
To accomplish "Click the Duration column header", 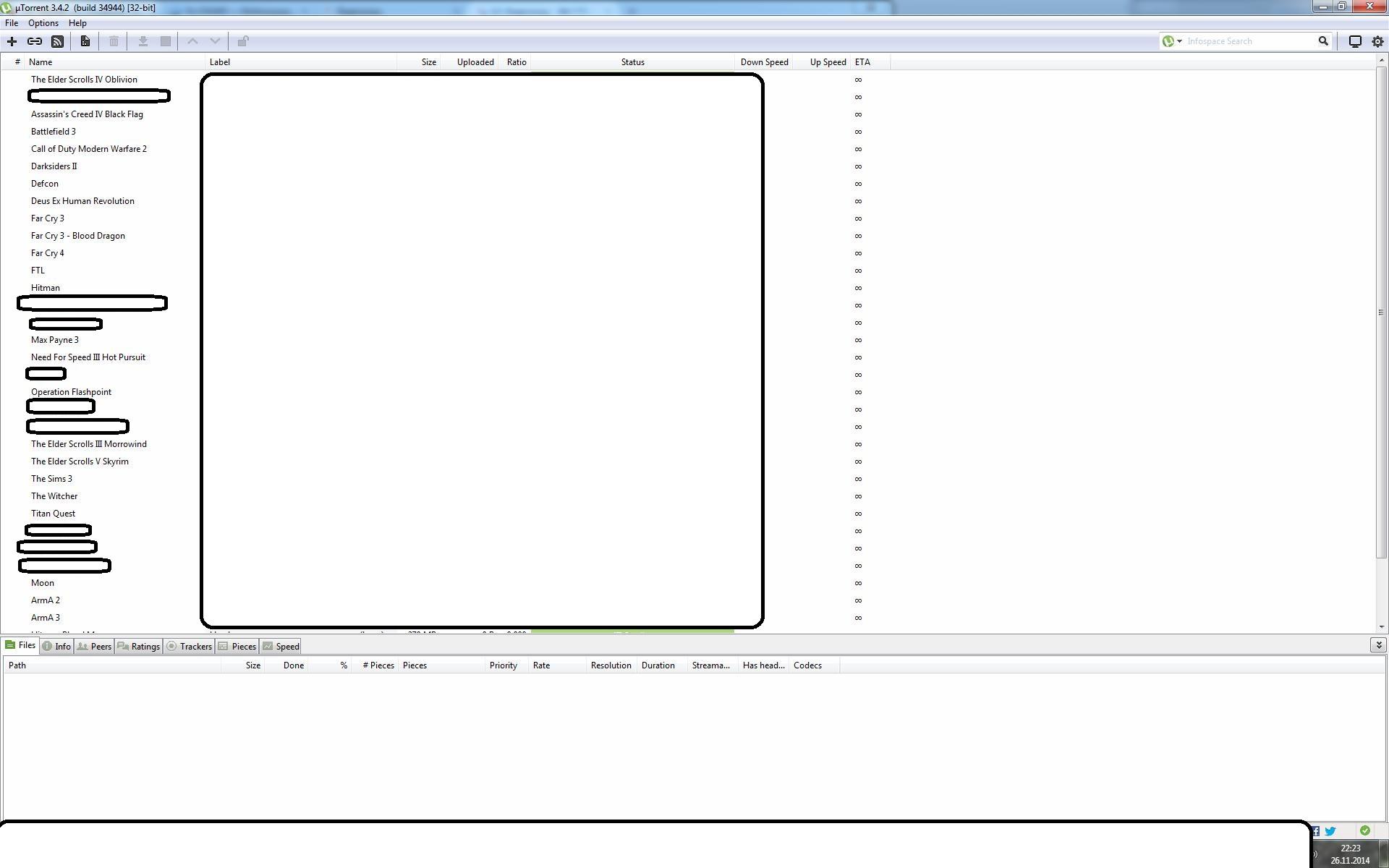I will (662, 665).
